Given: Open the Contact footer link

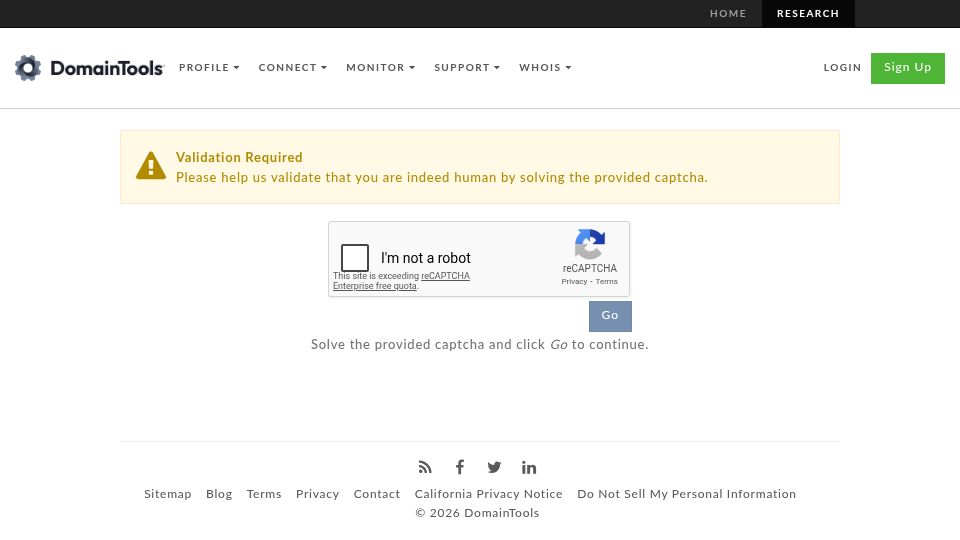Looking at the screenshot, I should pos(377,494).
